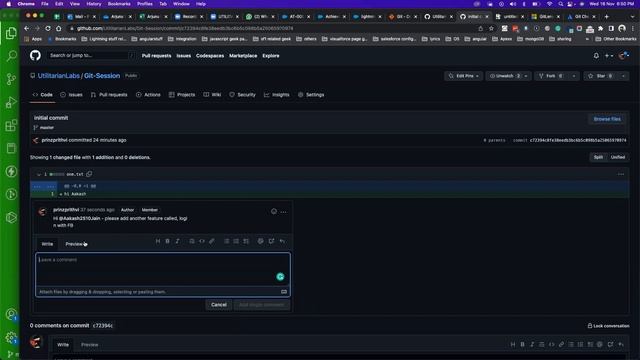Open VS Code Run and Debug icon
This screenshot has width=640, height=360.
(x=11, y=102)
